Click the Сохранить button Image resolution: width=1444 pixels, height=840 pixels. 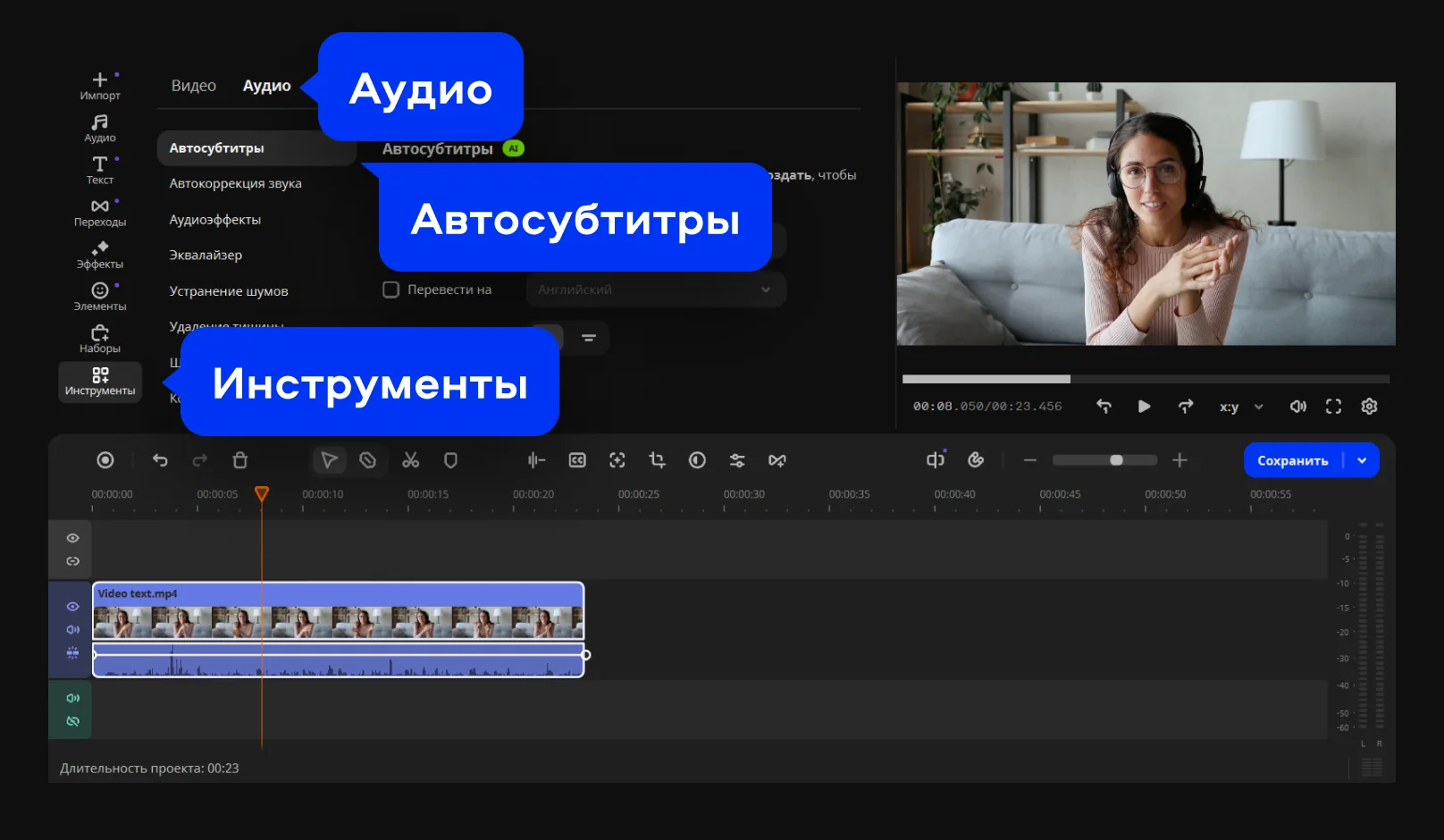[x=1293, y=460]
